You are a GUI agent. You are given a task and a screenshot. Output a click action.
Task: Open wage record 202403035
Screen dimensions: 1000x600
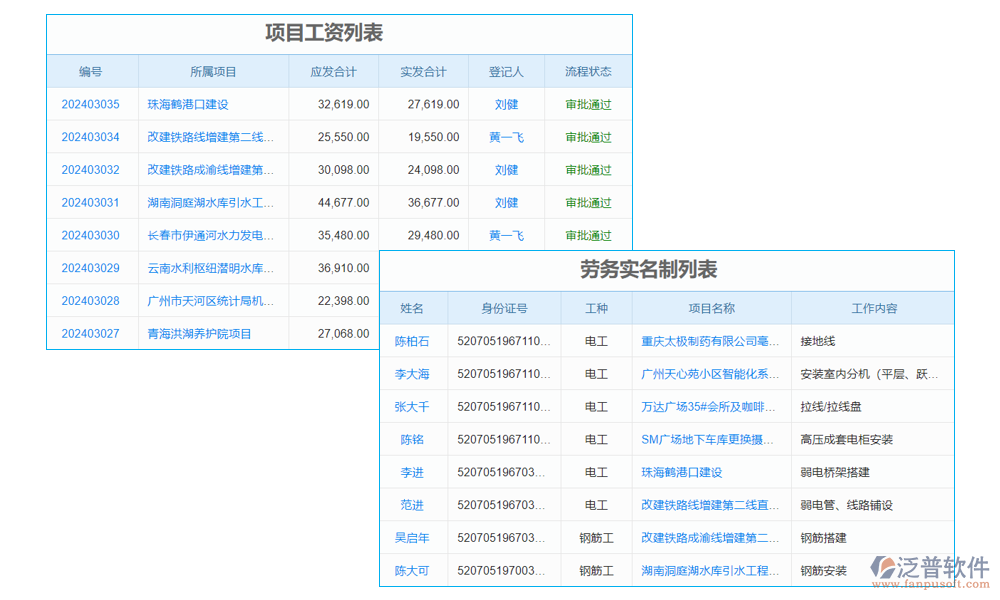coord(91,104)
